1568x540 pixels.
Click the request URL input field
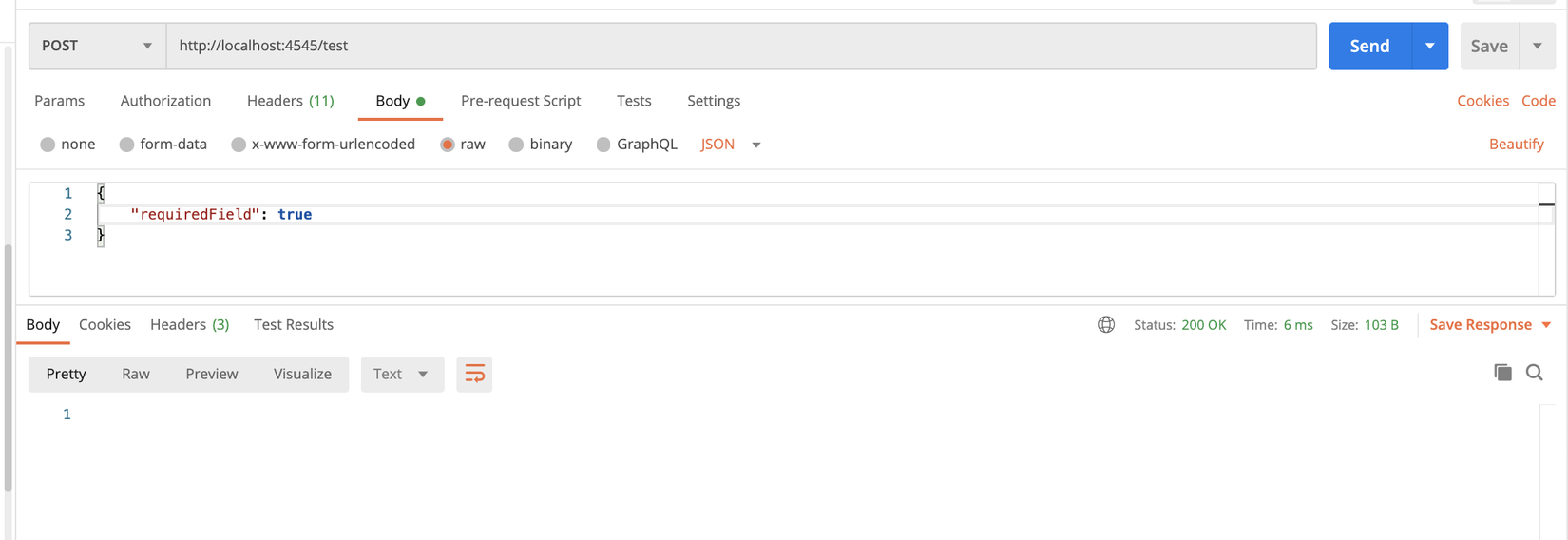(741, 46)
